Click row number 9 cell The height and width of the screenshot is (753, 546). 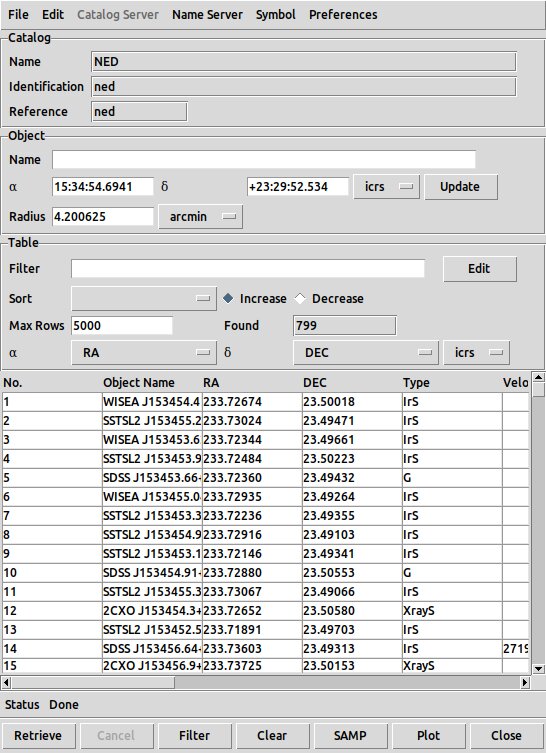52,554
